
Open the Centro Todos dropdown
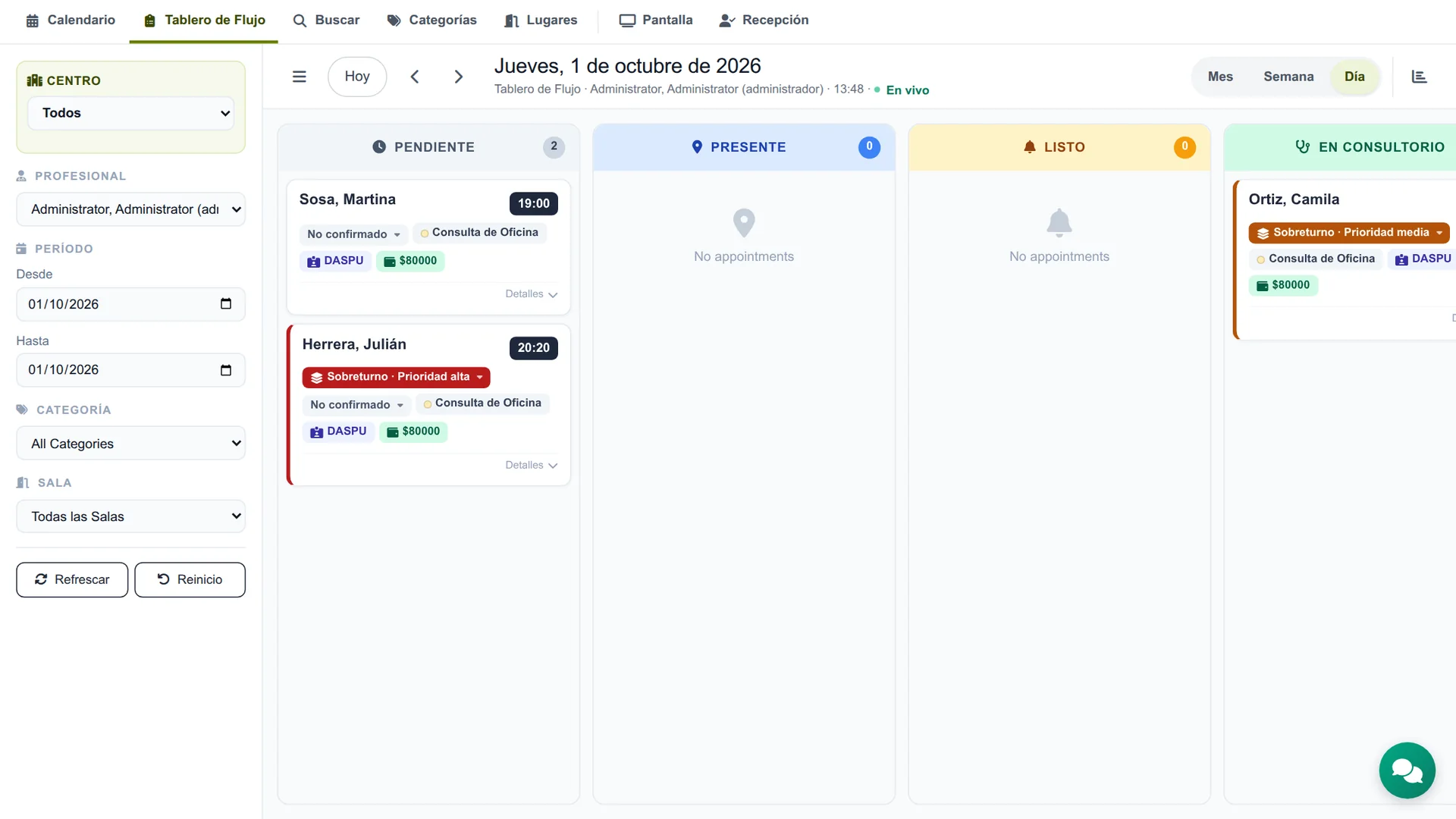[x=130, y=113]
